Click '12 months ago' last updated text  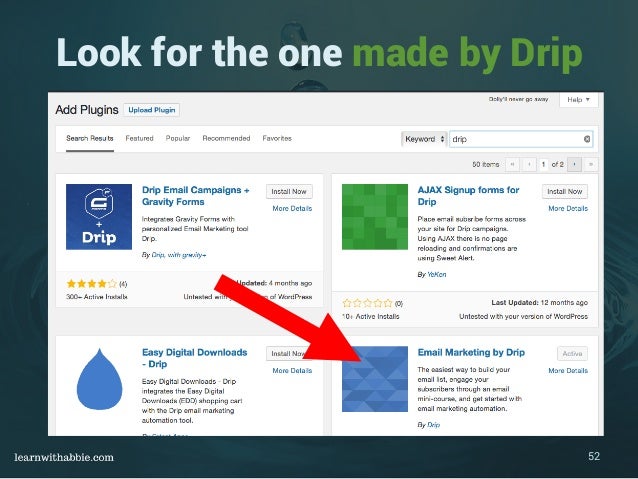tap(564, 303)
